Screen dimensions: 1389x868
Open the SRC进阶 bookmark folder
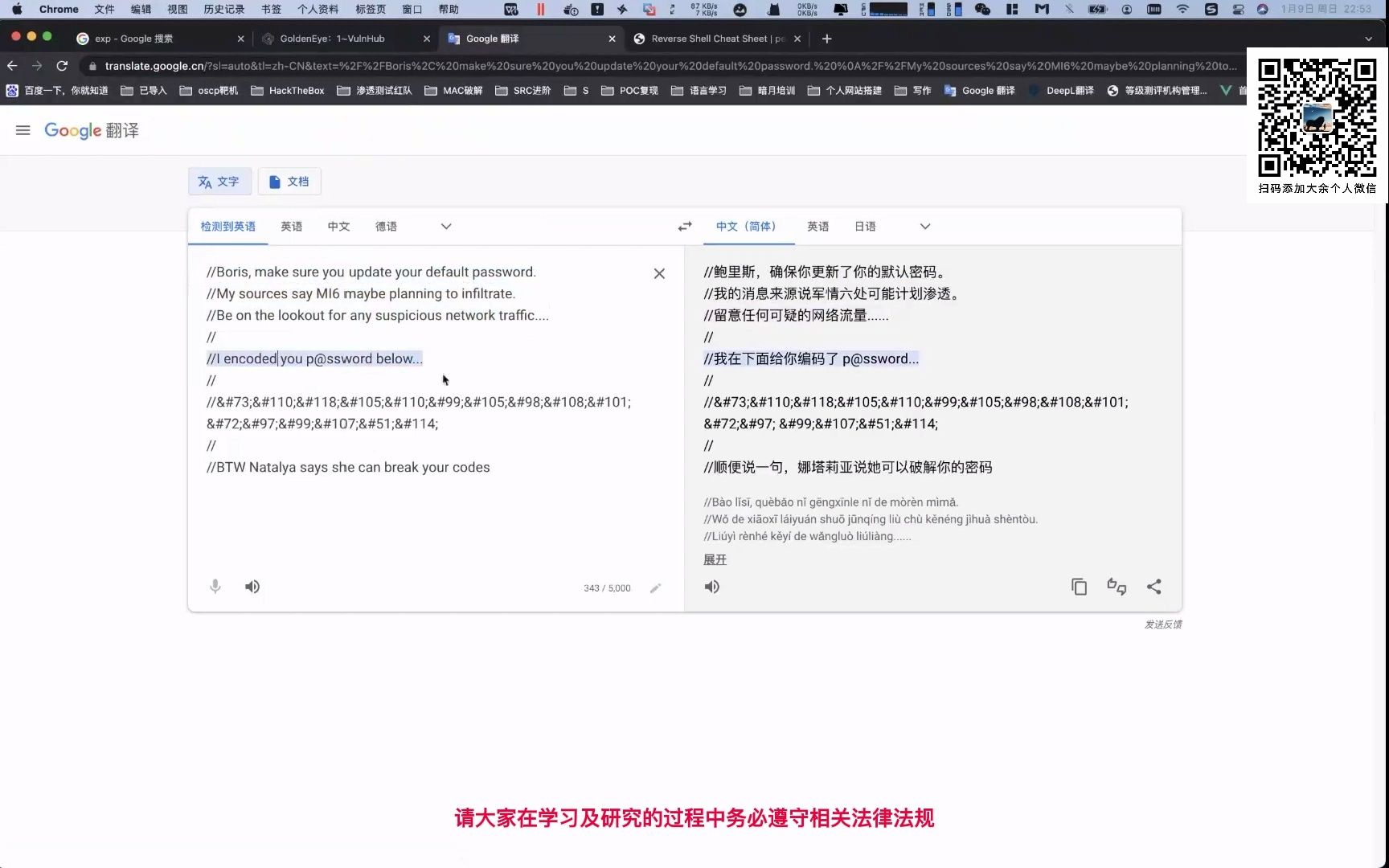[x=523, y=91]
